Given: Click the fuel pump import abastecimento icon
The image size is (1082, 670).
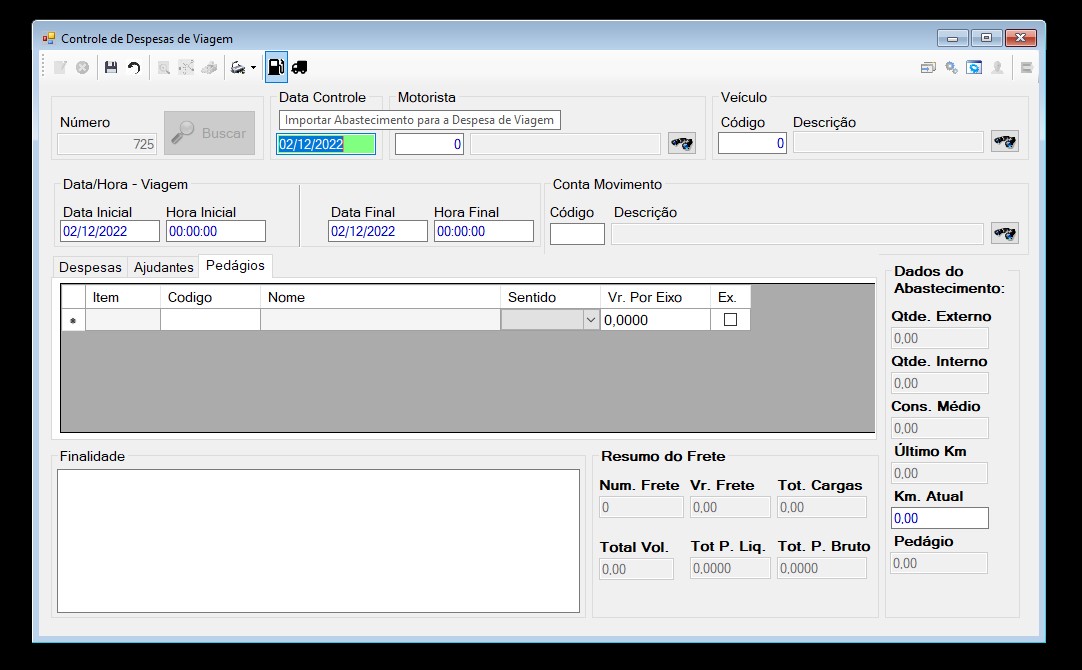Looking at the screenshot, I should coord(276,67).
